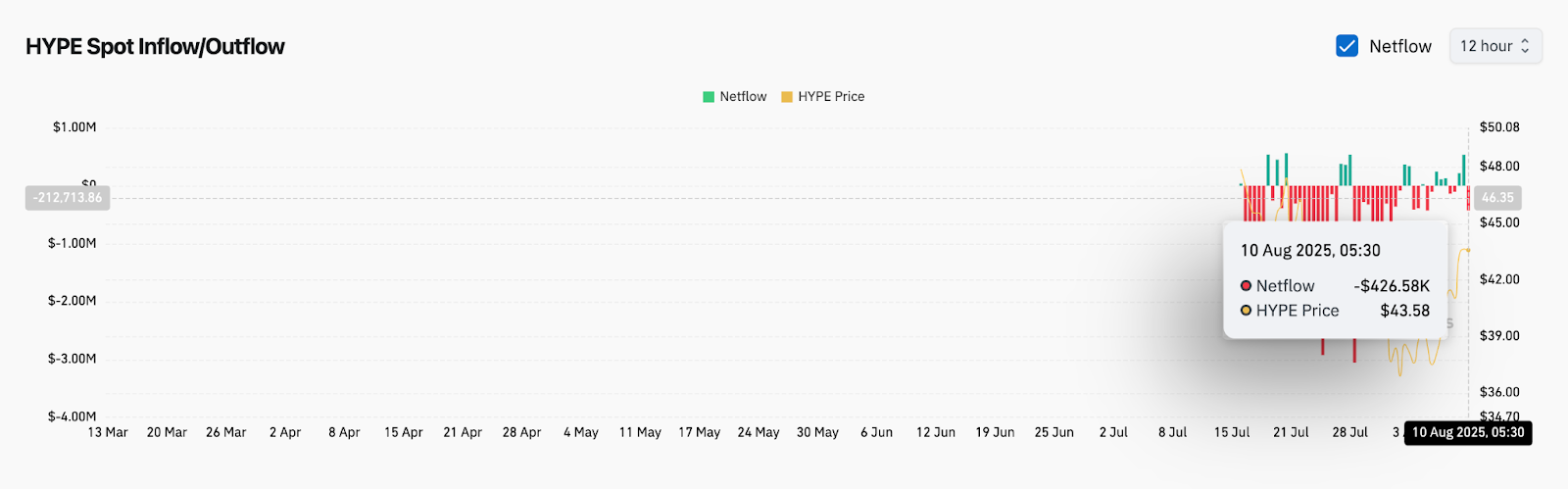Screen dimensions: 1568x489
Task: Click the red Netflow dot in the tooltip
Action: pyautogui.click(x=1247, y=286)
